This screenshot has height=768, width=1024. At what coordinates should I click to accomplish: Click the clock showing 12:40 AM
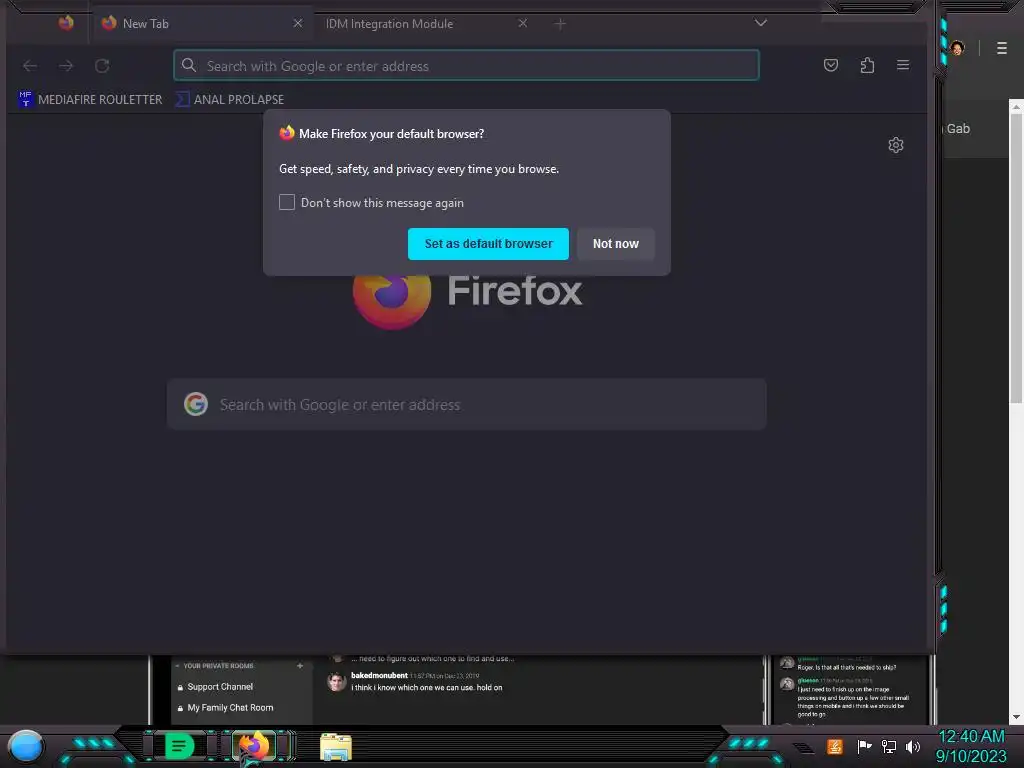click(x=971, y=737)
